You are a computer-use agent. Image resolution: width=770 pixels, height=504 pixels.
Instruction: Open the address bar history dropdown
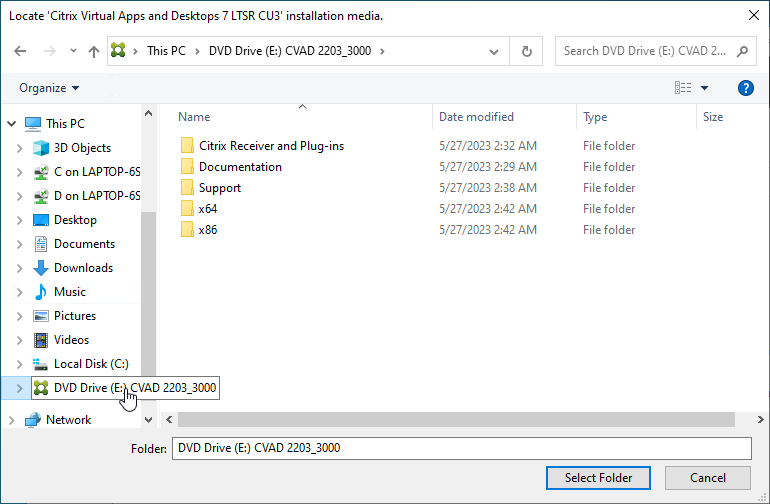click(x=494, y=51)
